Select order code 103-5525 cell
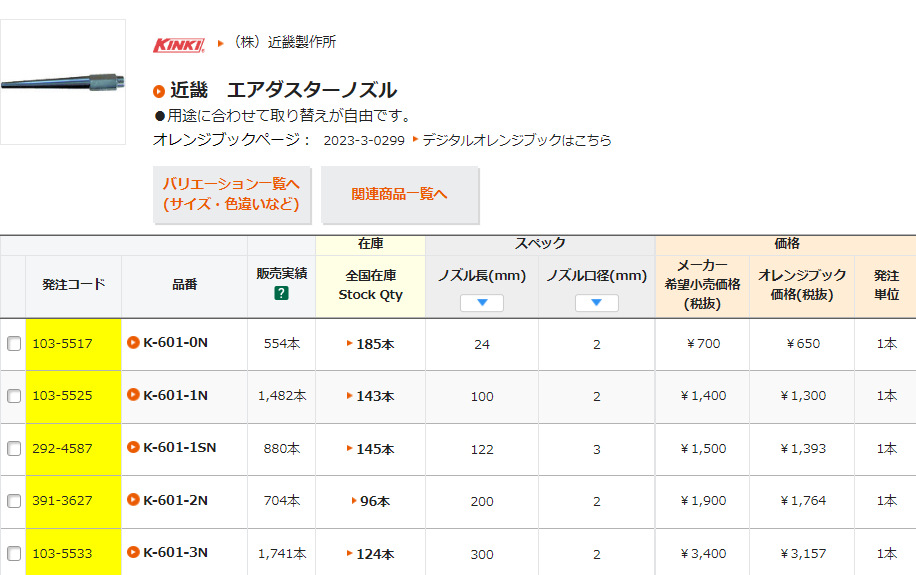 74,397
